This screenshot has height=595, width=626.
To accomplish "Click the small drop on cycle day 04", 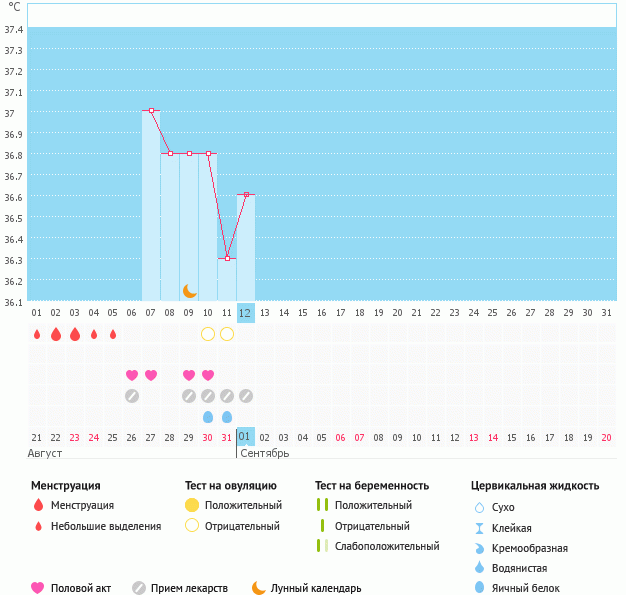I will click(x=94, y=334).
